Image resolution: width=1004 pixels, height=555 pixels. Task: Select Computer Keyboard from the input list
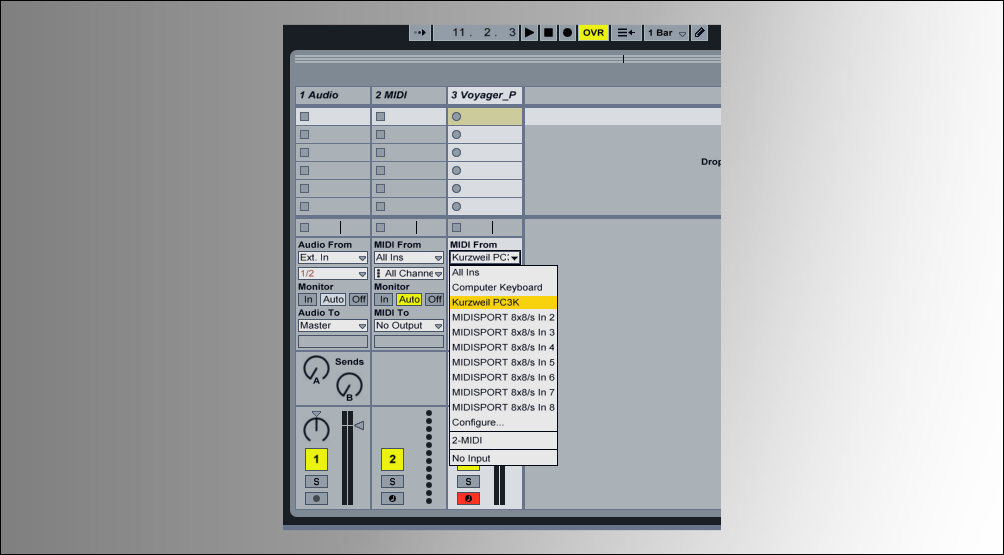pyautogui.click(x=497, y=287)
